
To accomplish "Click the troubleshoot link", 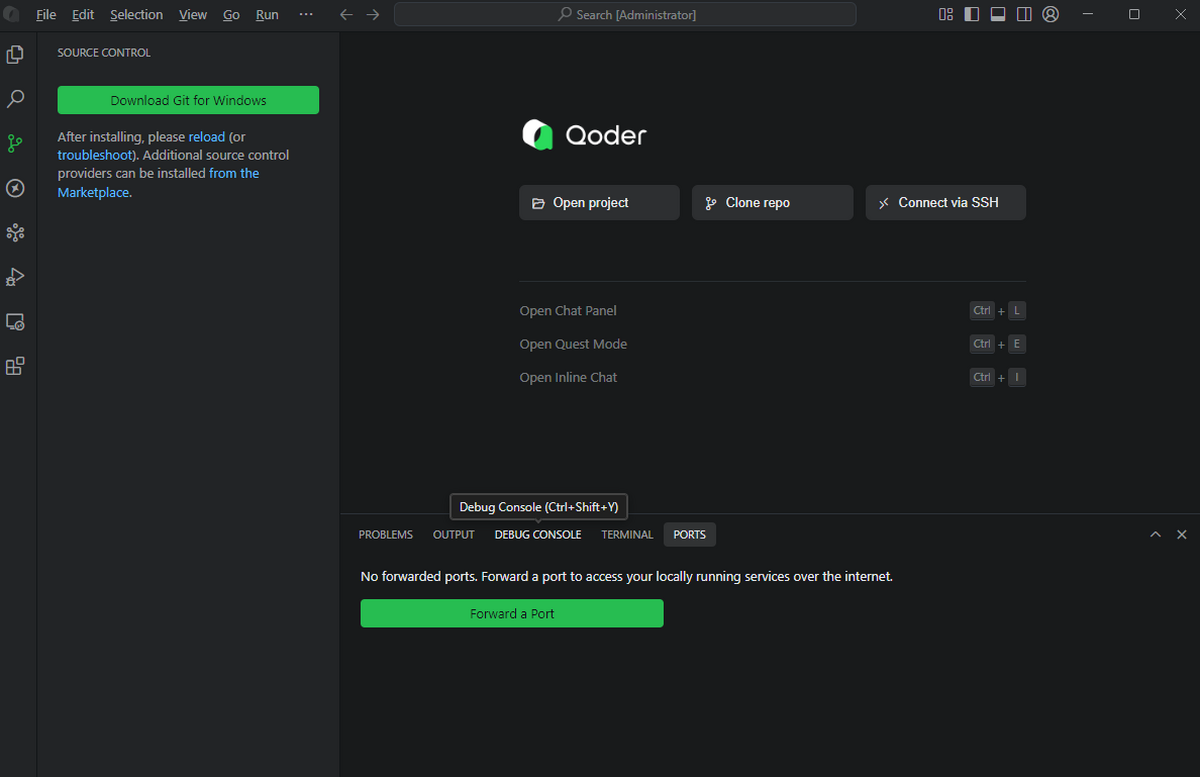I will coord(94,155).
